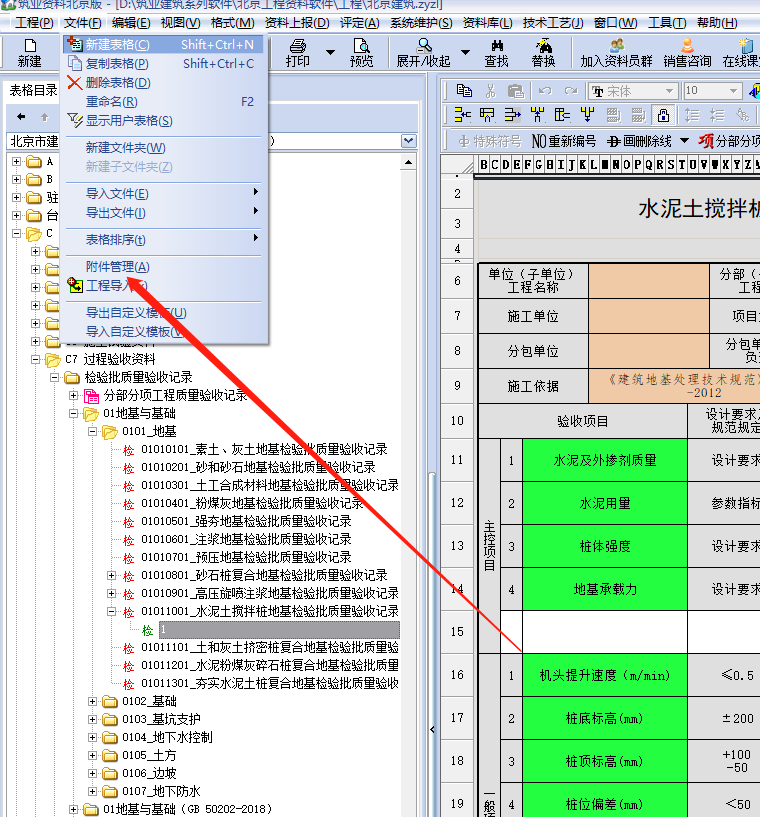Click 画删除线 strikethrough button
Screen dimensions: 760x817
pyautogui.click(x=640, y=141)
